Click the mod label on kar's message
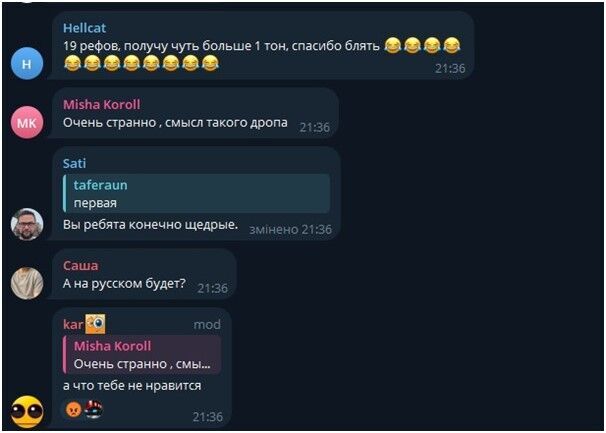606x433 pixels. [x=207, y=324]
